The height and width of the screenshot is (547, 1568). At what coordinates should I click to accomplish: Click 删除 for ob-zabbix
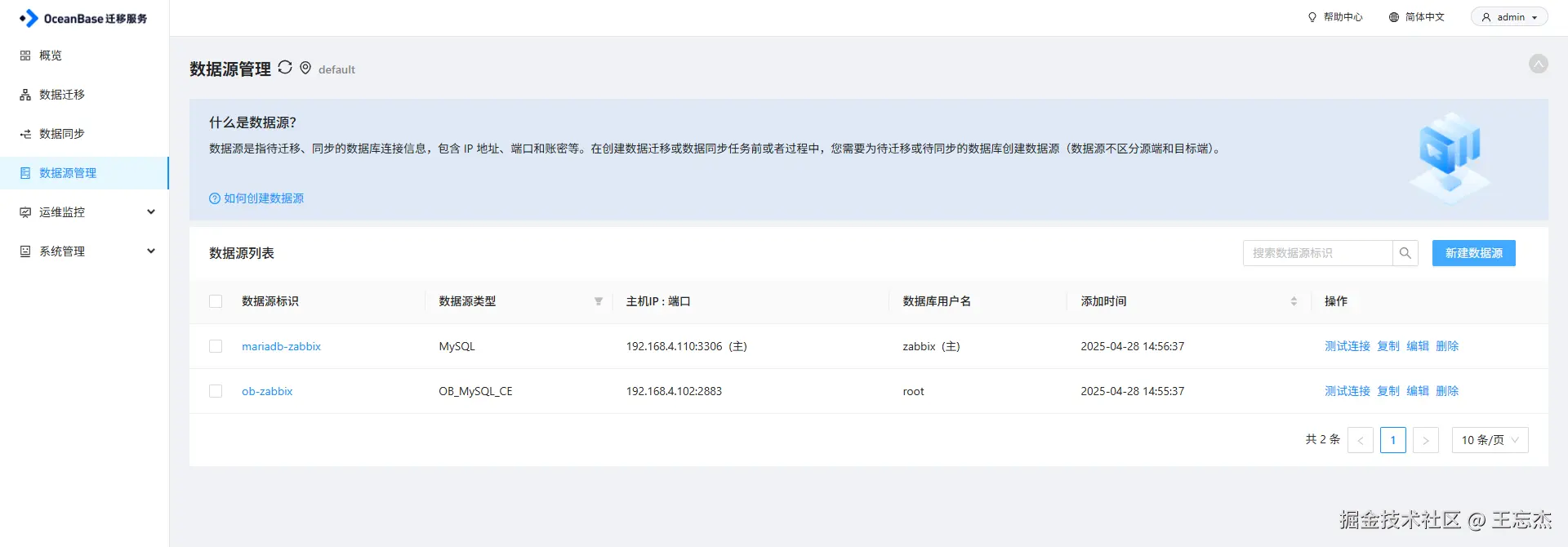[1447, 391]
